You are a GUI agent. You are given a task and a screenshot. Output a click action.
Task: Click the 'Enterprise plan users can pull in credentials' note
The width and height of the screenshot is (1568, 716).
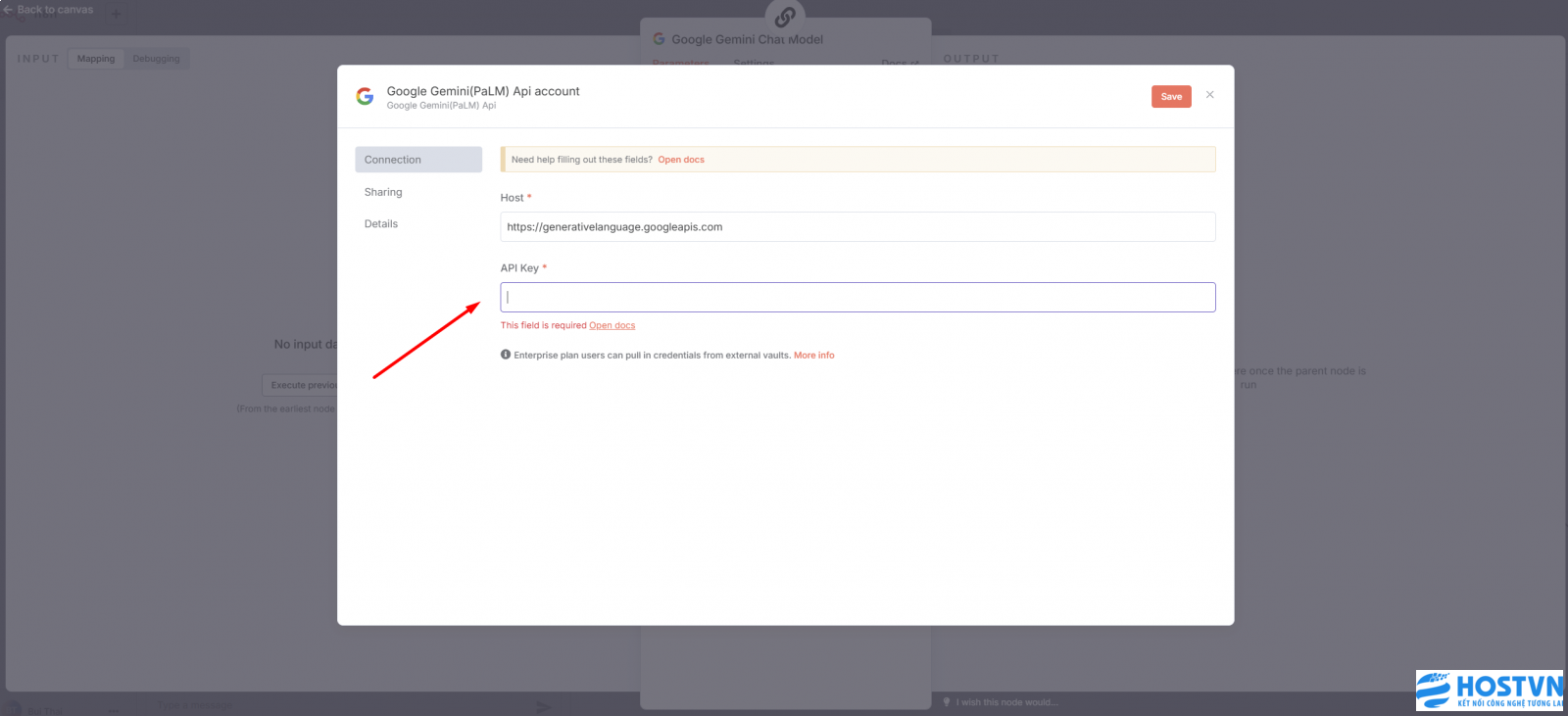[x=652, y=356]
